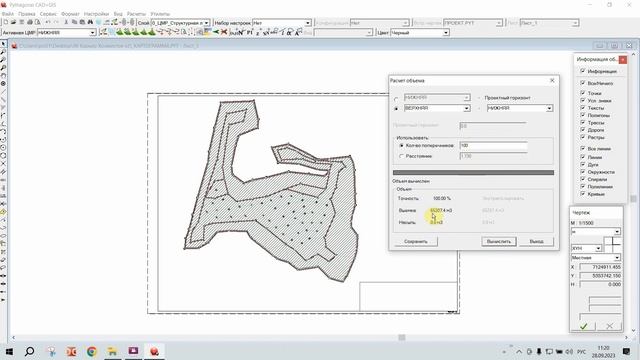Close the Расчет объема dialog
The width and height of the screenshot is (640, 360).
point(552,80)
